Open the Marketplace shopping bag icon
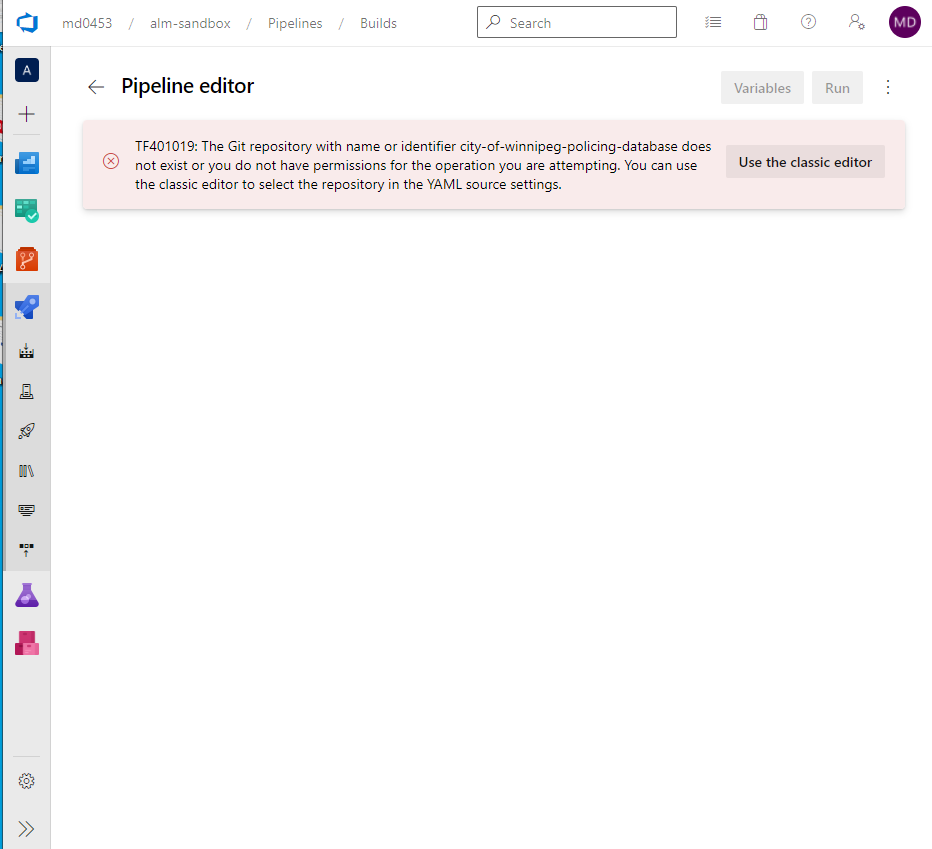This screenshot has width=932, height=849. click(x=760, y=22)
